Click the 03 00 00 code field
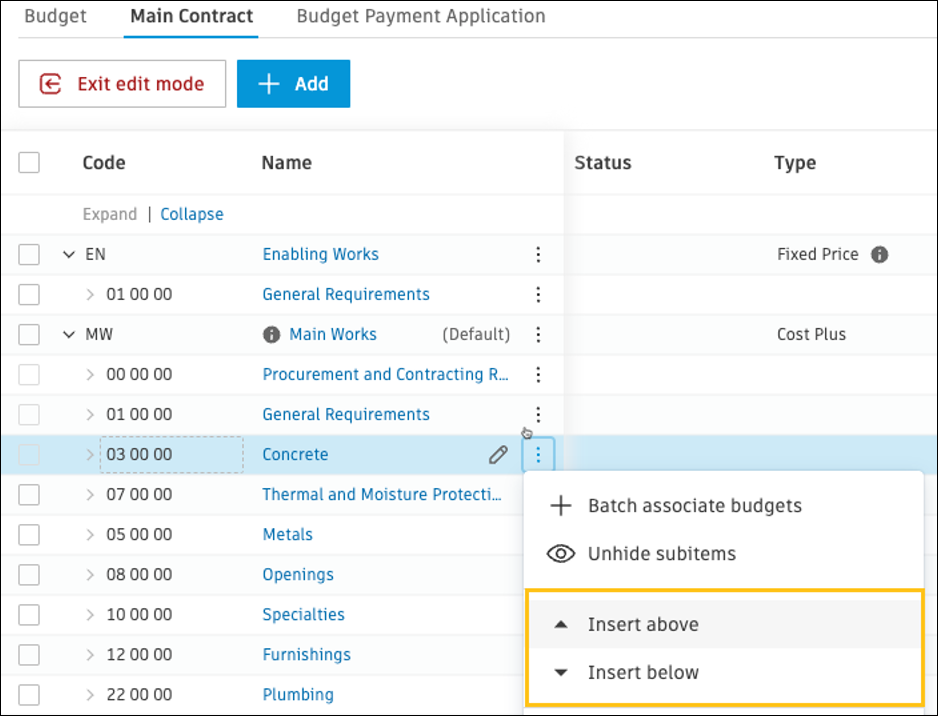 point(171,454)
